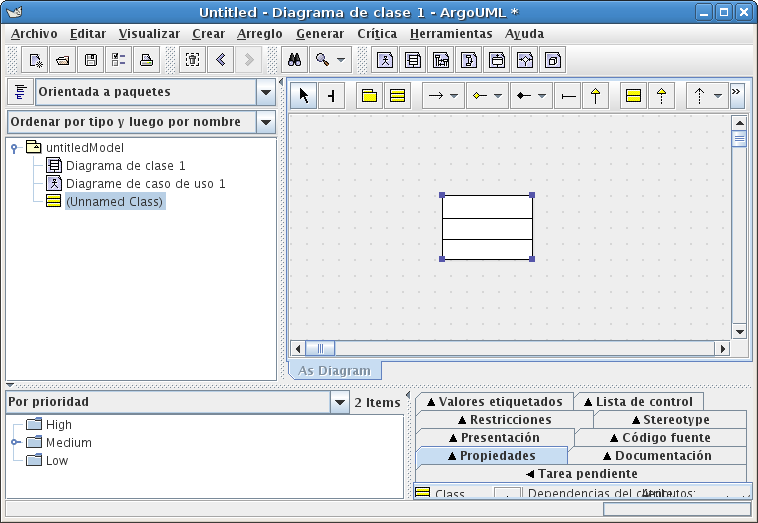Image resolution: width=758 pixels, height=523 pixels.
Task: Select the New Class tool
Action: click(x=397, y=96)
